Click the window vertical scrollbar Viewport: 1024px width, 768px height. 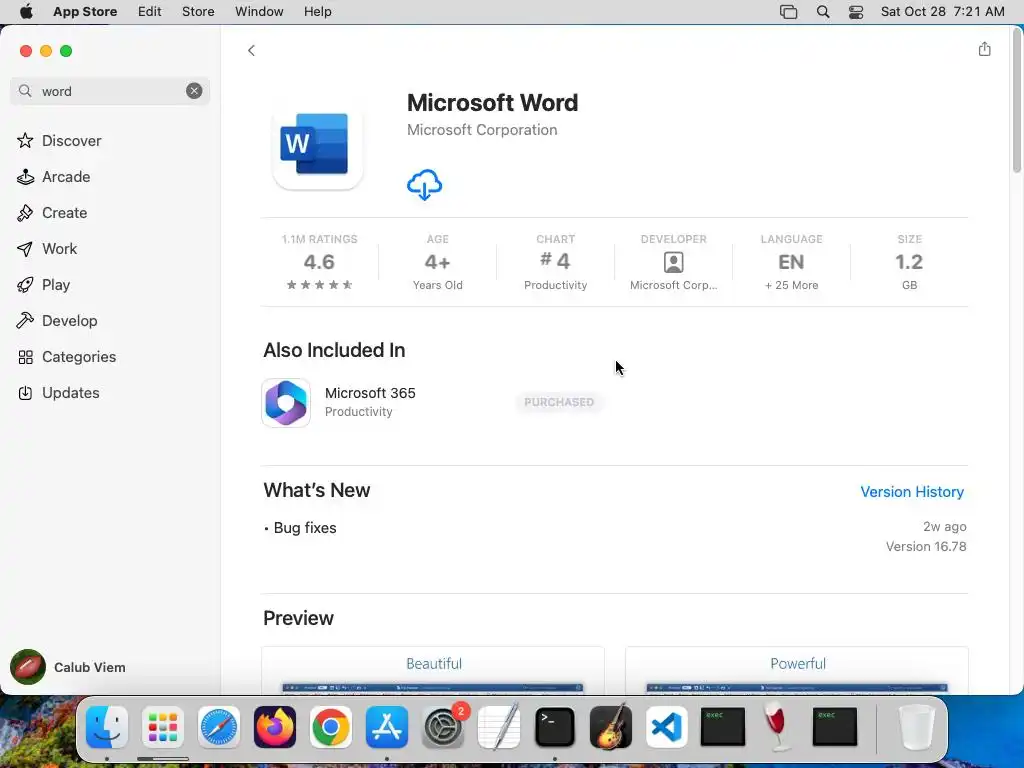pos(1016,101)
